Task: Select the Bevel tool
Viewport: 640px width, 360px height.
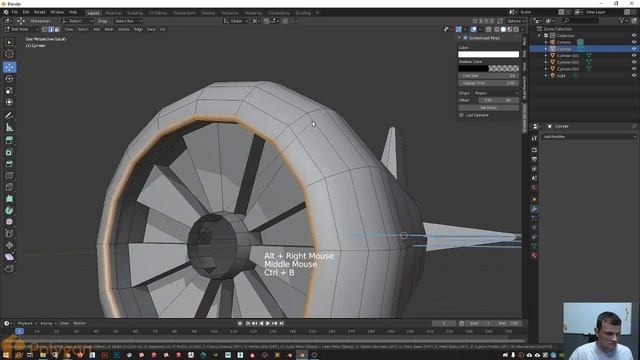Action: click(x=9, y=164)
